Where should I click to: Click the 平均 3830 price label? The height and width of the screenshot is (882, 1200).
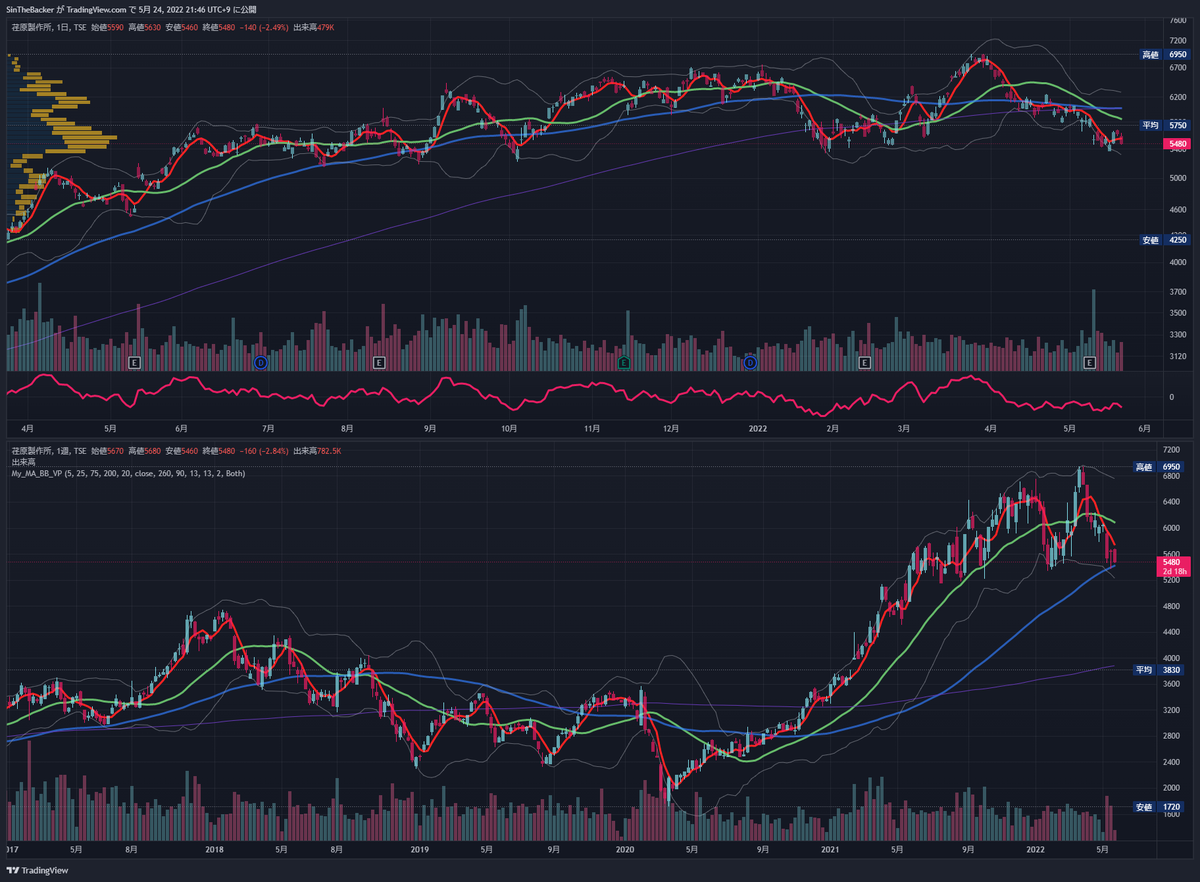click(x=1157, y=669)
